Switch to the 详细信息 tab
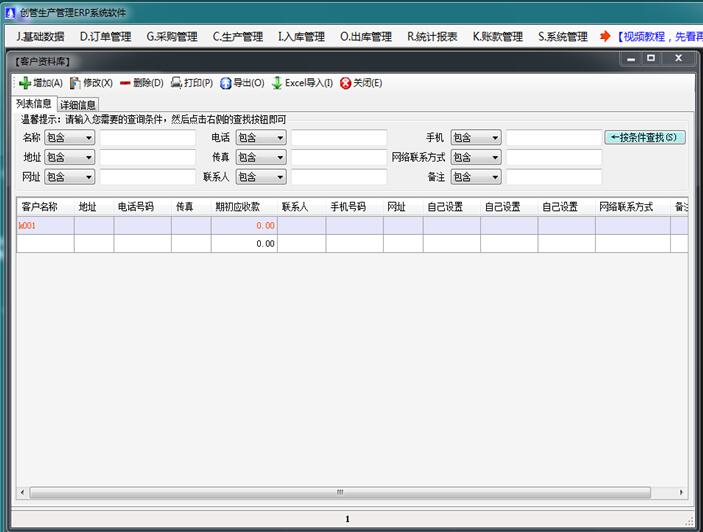703x532 pixels. point(78,104)
